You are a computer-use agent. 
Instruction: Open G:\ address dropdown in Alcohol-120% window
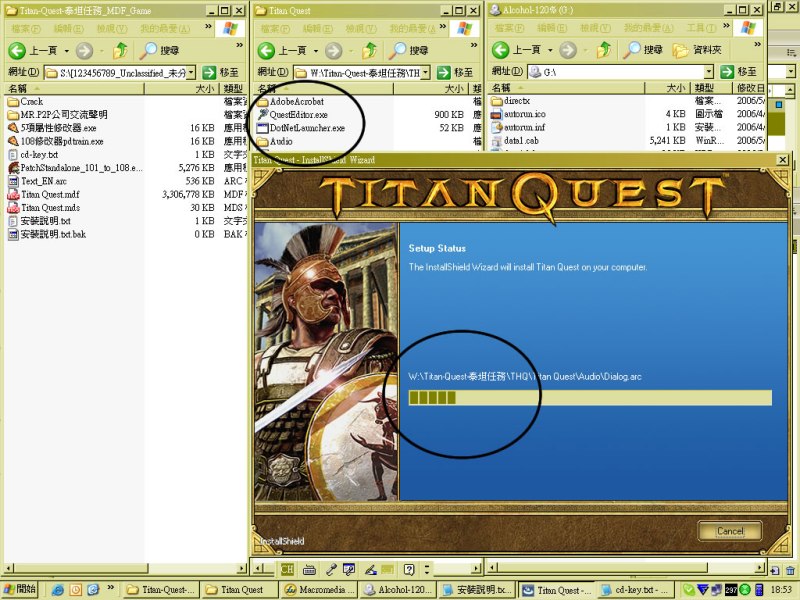(x=709, y=72)
